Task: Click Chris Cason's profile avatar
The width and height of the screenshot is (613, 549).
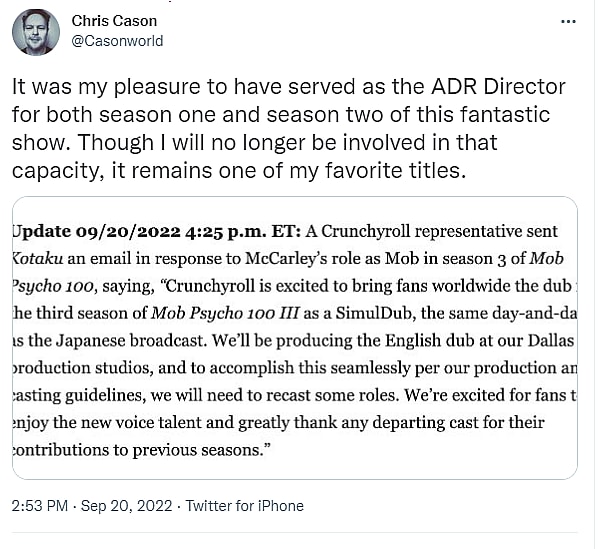Action: point(36,31)
